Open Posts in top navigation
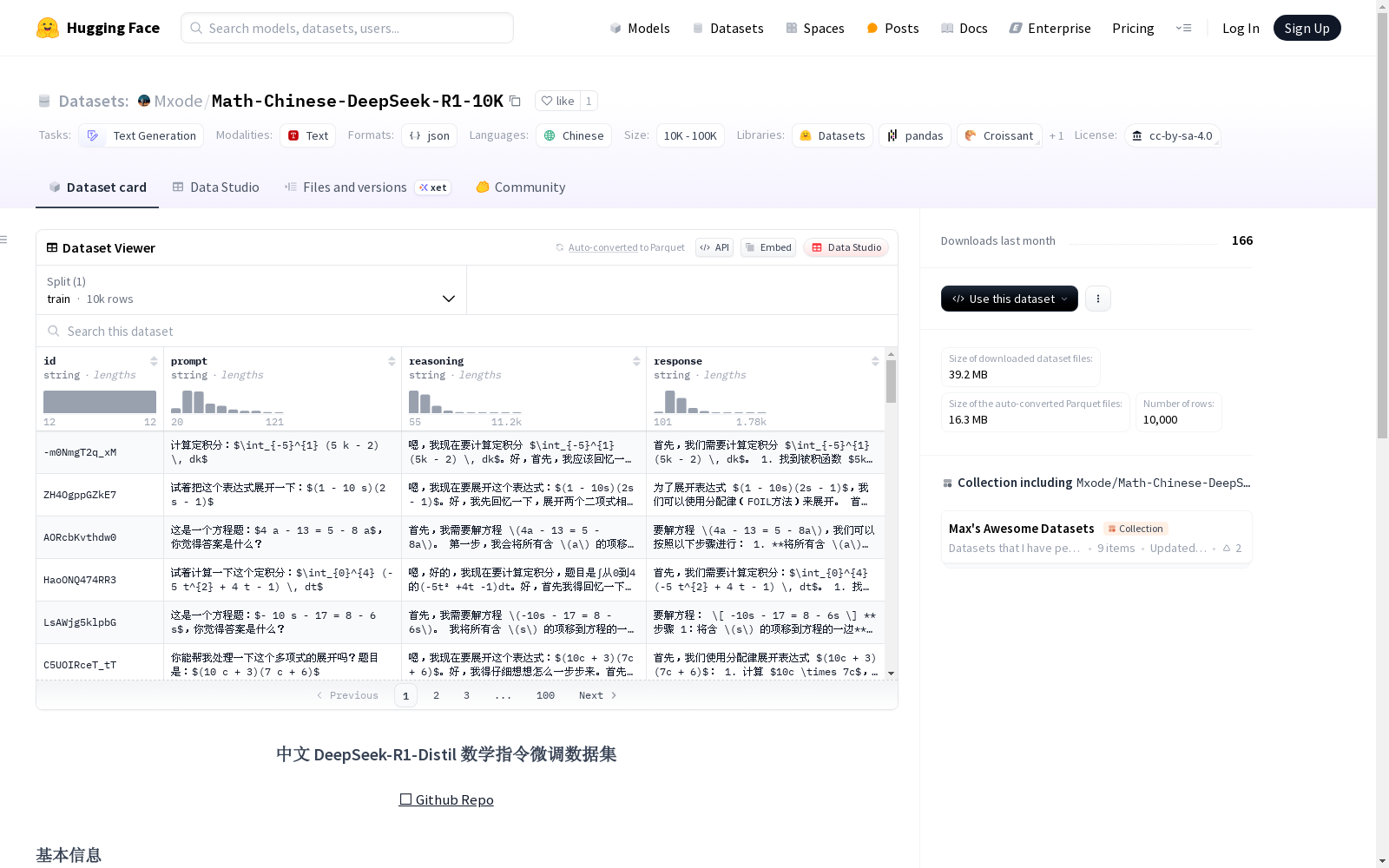The image size is (1389, 868). [892, 28]
